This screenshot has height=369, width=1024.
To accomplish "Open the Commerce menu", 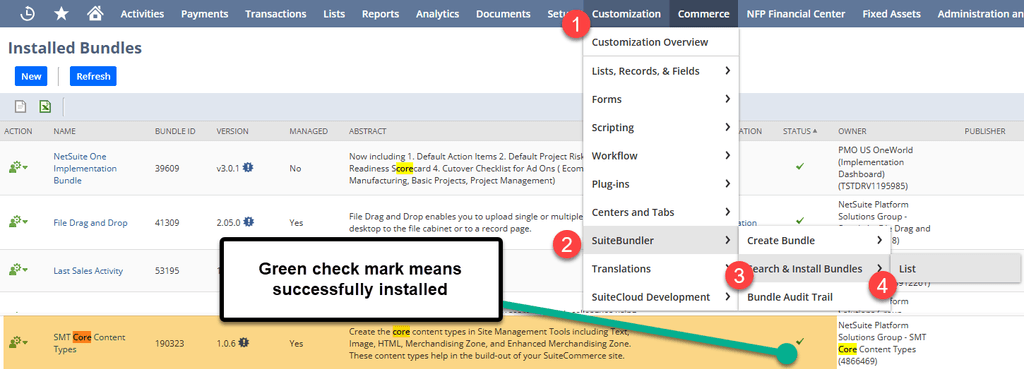I will pos(703,13).
